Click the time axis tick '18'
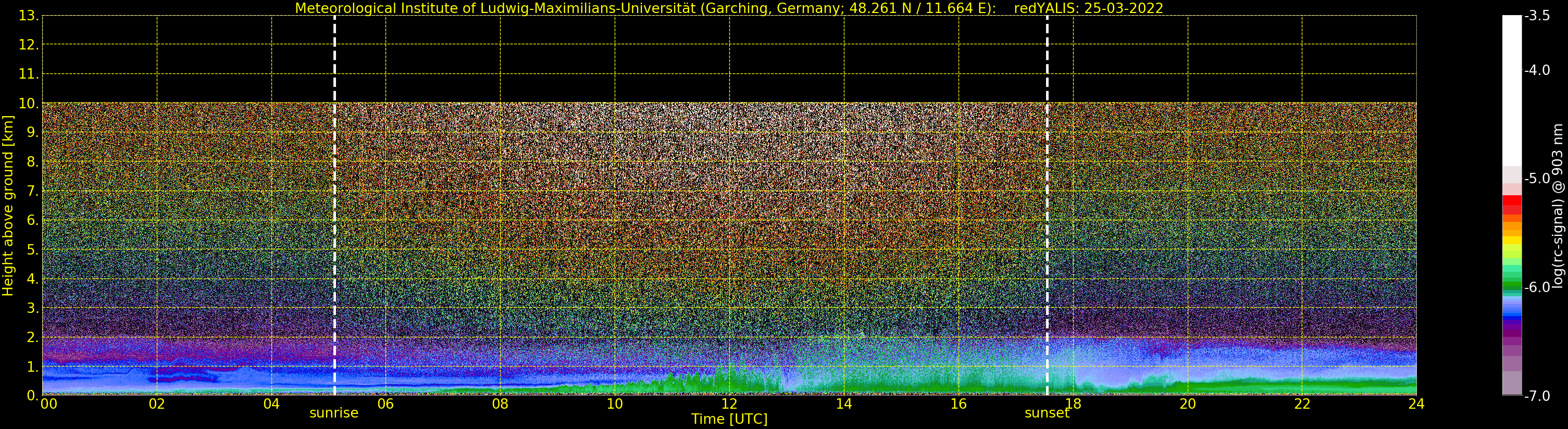The image size is (1568, 429). coord(1073,404)
